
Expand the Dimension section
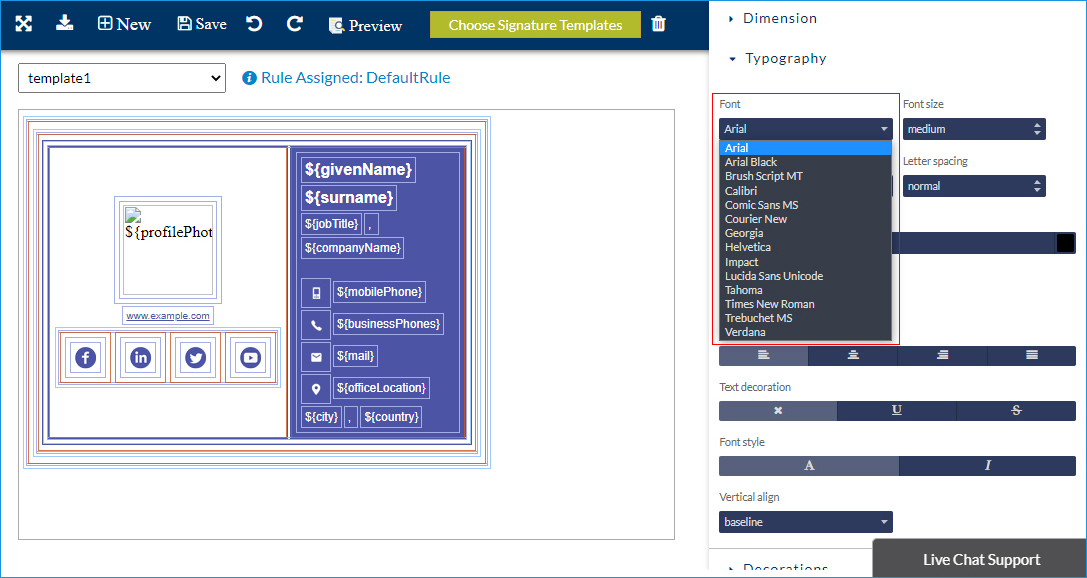pyautogui.click(x=779, y=18)
